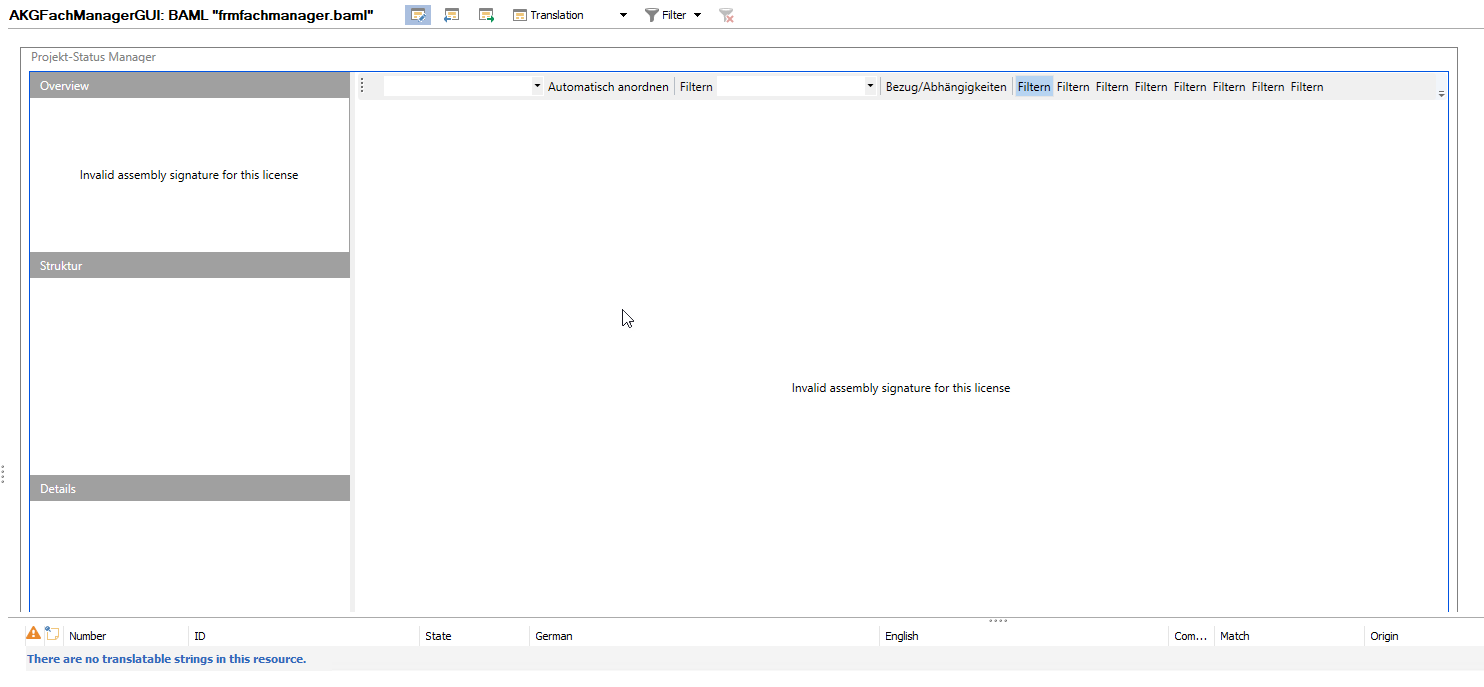Open the Filter dropdown arrow

(x=698, y=15)
